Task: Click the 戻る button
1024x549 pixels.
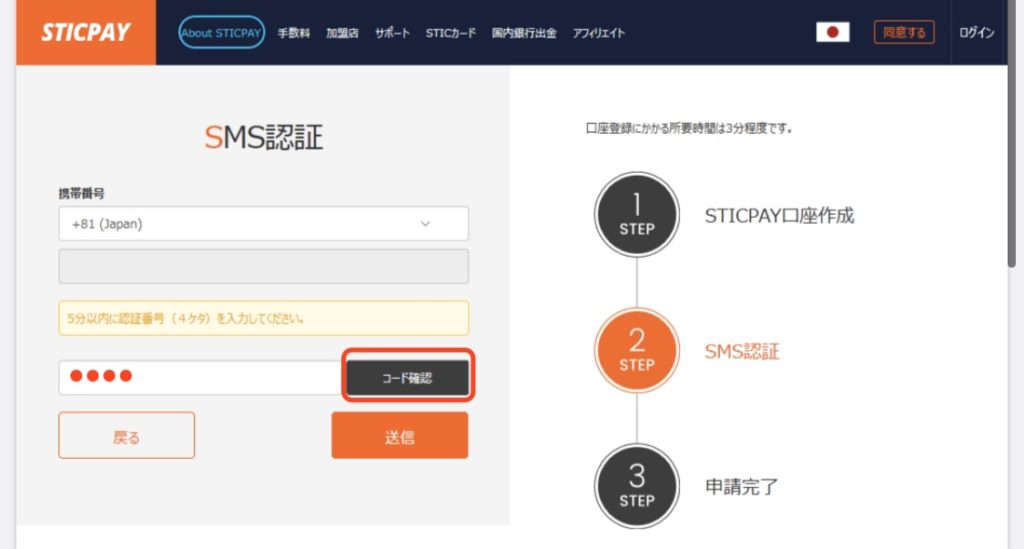Action: (127, 435)
